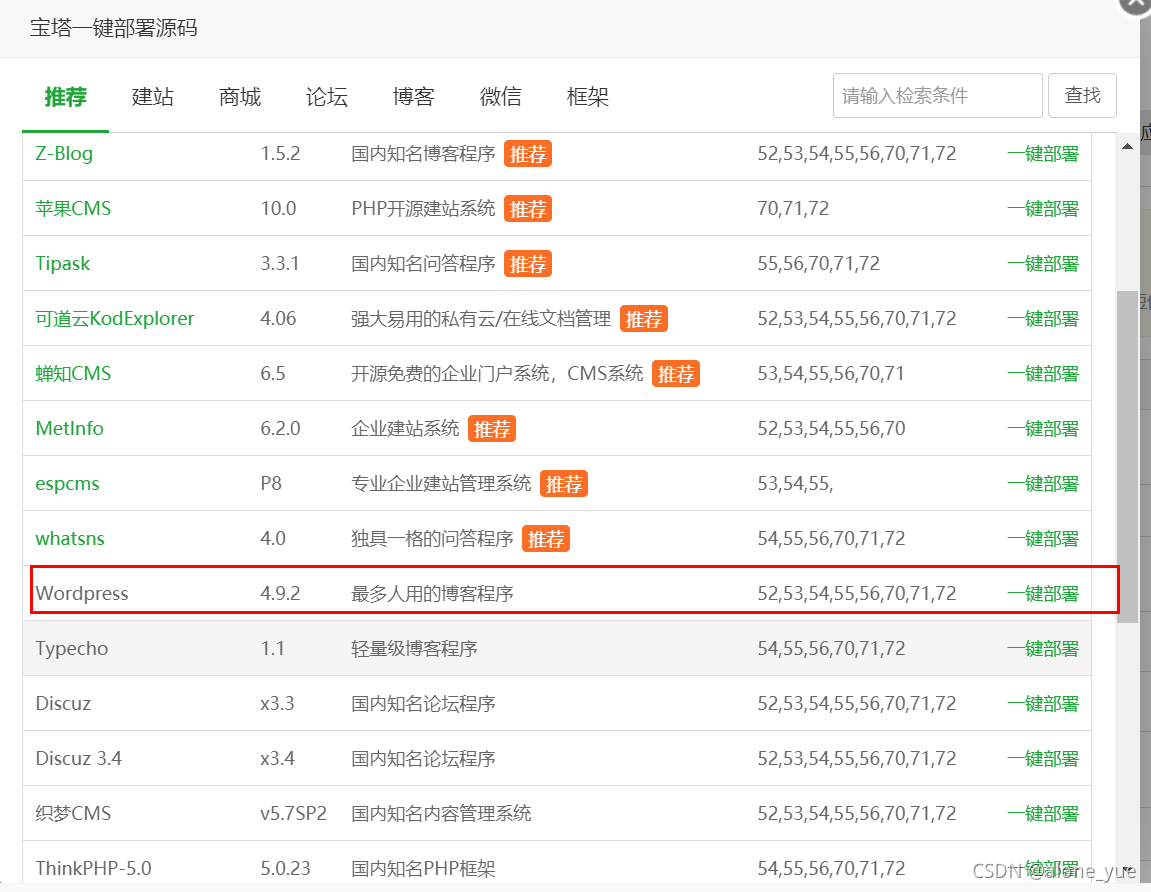Viewport: 1151px width, 892px height.
Task: Click the 推荐 badge in KodExplorer row
Action: click(x=644, y=319)
